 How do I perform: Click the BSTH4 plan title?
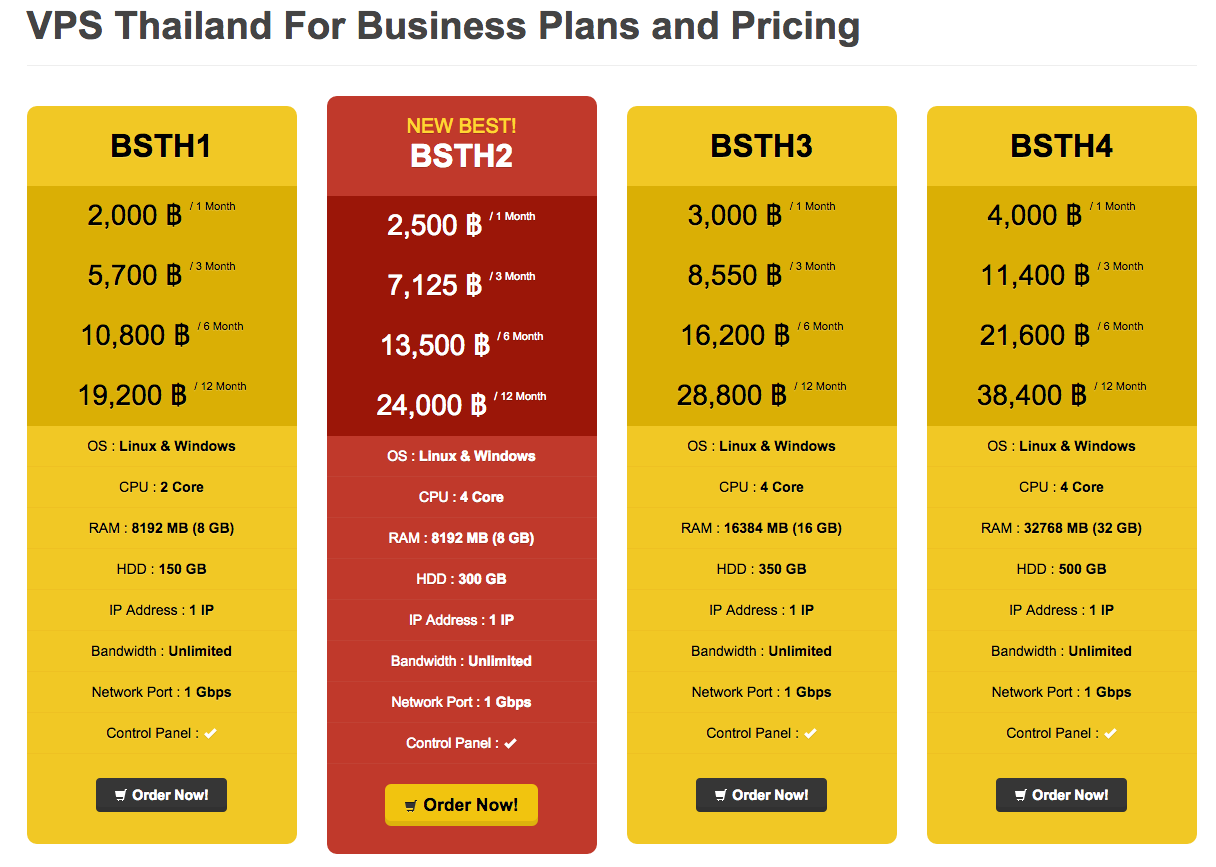1061,146
